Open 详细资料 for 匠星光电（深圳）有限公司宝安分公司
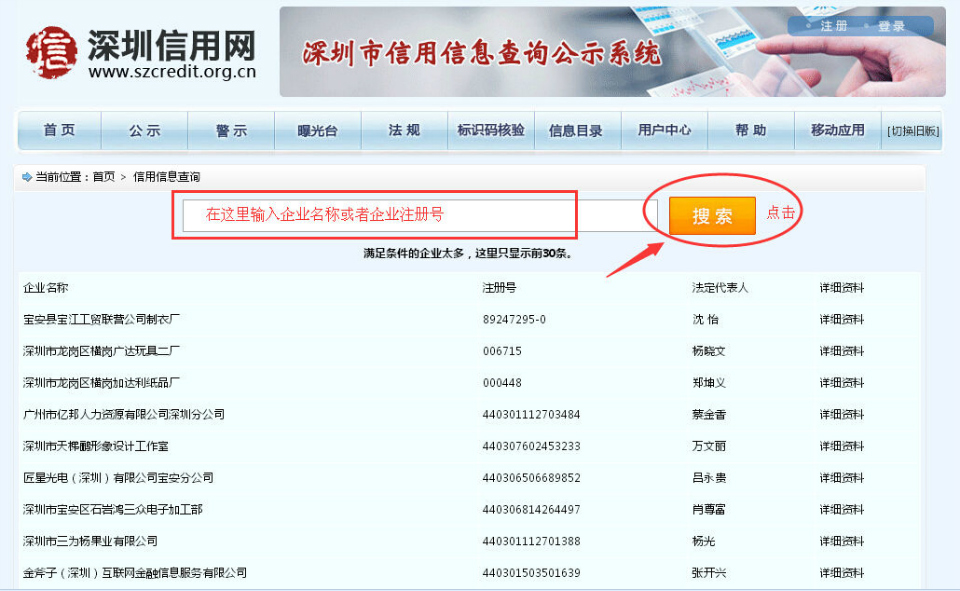960x591 pixels. (x=842, y=478)
